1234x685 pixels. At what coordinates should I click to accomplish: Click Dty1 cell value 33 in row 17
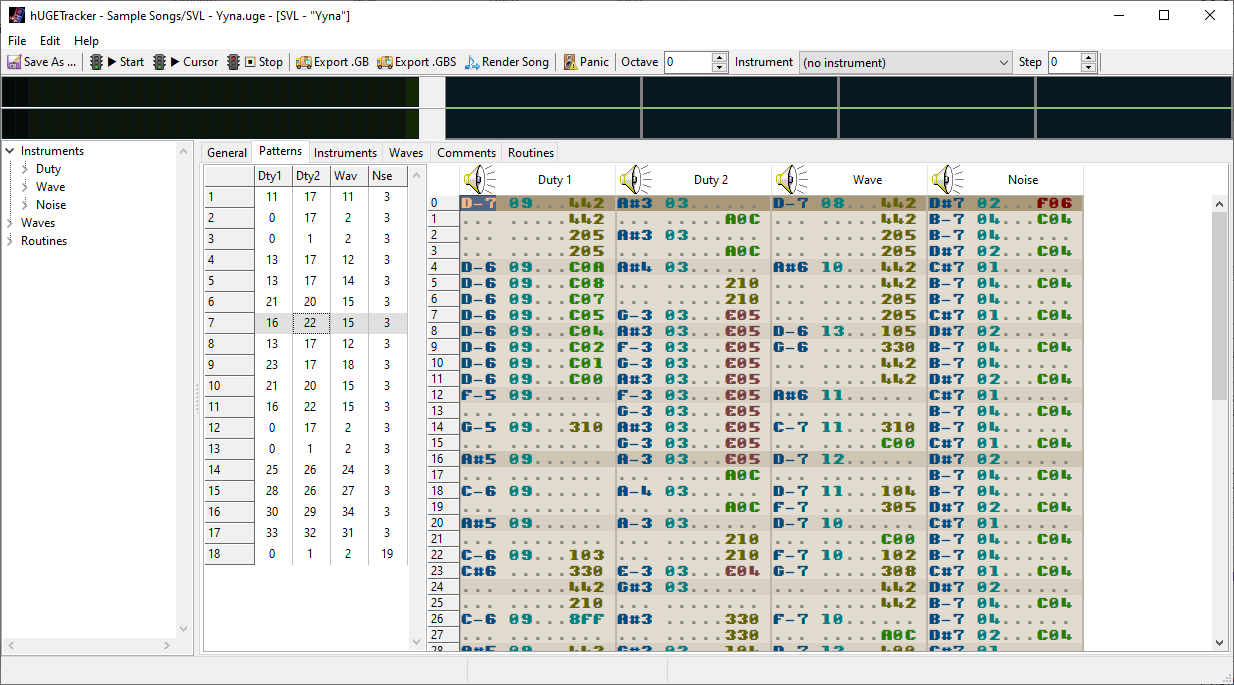(273, 533)
